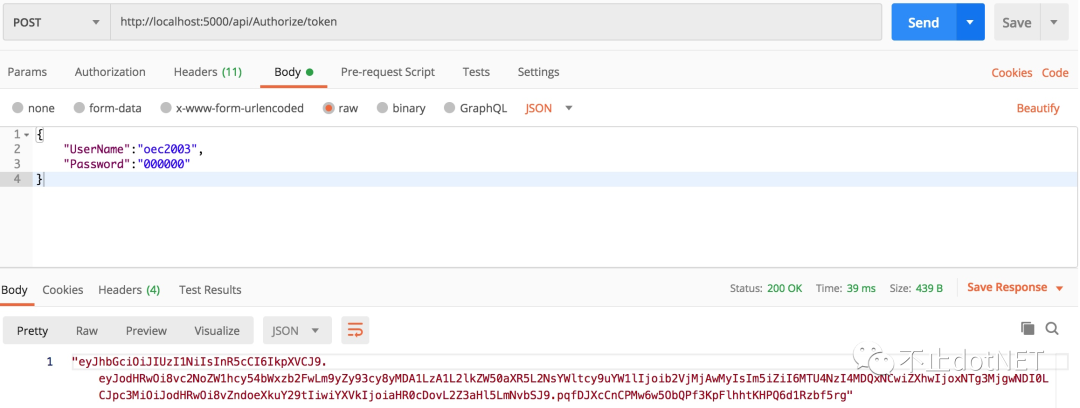Click the Send button
Screen dimensions: 1080x408
coord(923,22)
